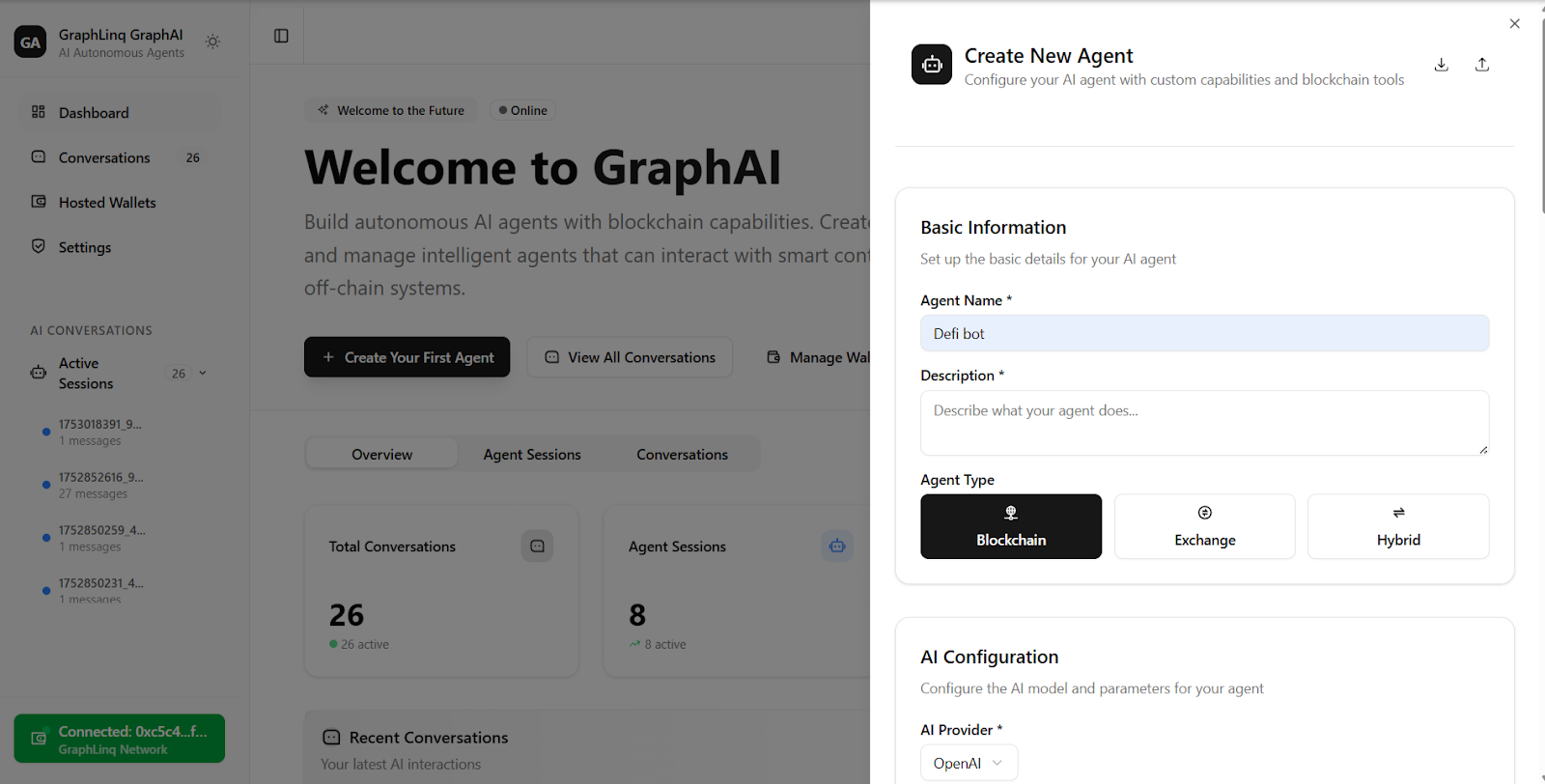Open Conversations in the sidebar
This screenshot has width=1545, height=784.
pos(120,157)
